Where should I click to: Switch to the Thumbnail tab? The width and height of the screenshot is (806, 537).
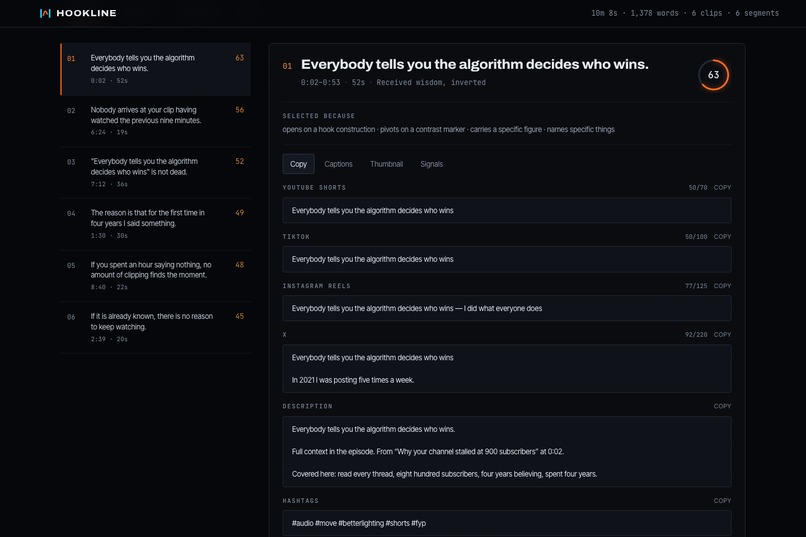point(387,164)
